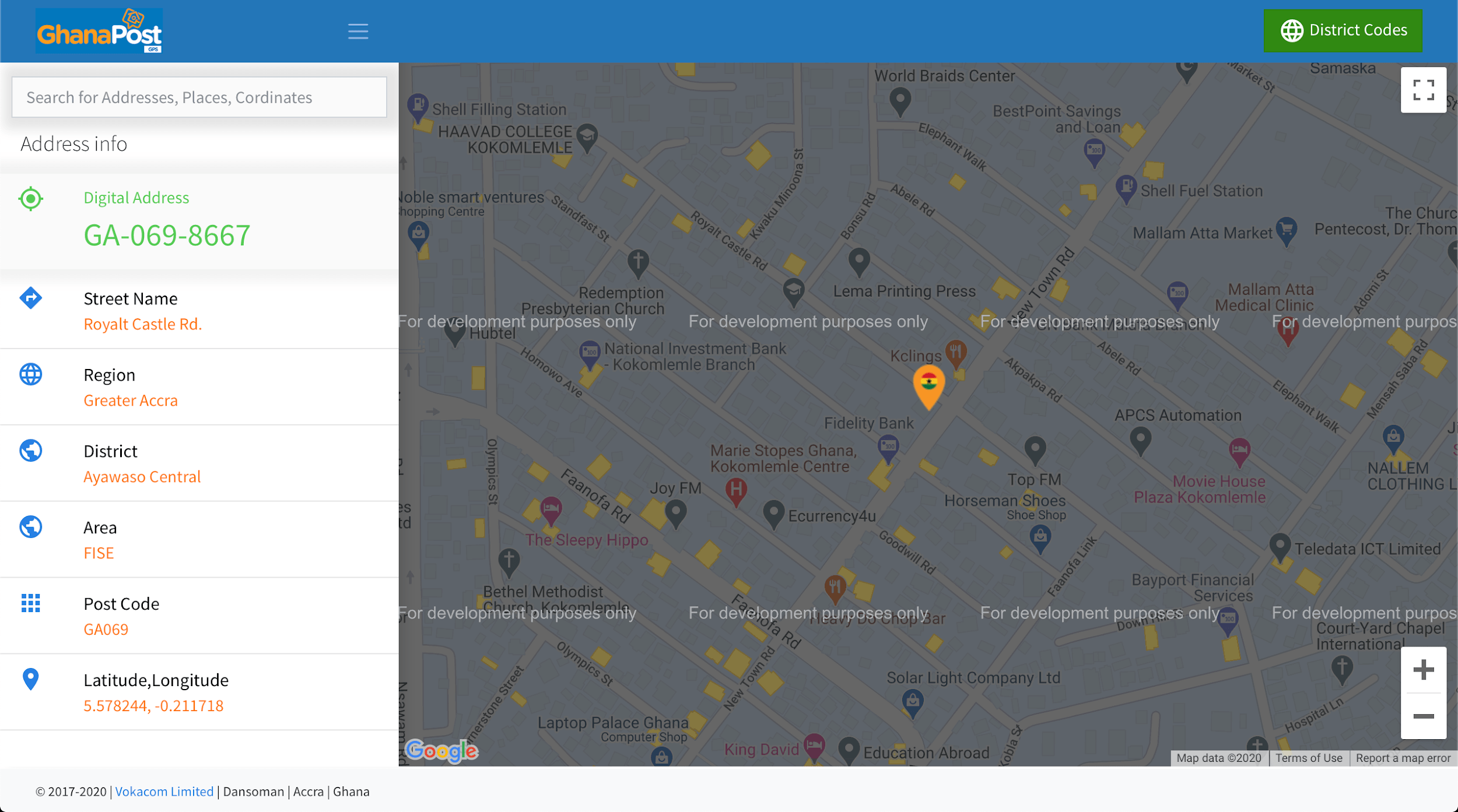This screenshot has height=812, width=1458.
Task: Open the hamburger menu in header
Action: click(x=358, y=31)
